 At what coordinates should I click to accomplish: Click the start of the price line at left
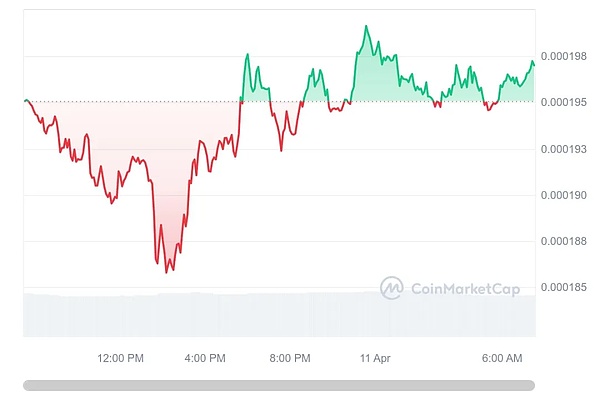pyautogui.click(x=25, y=101)
